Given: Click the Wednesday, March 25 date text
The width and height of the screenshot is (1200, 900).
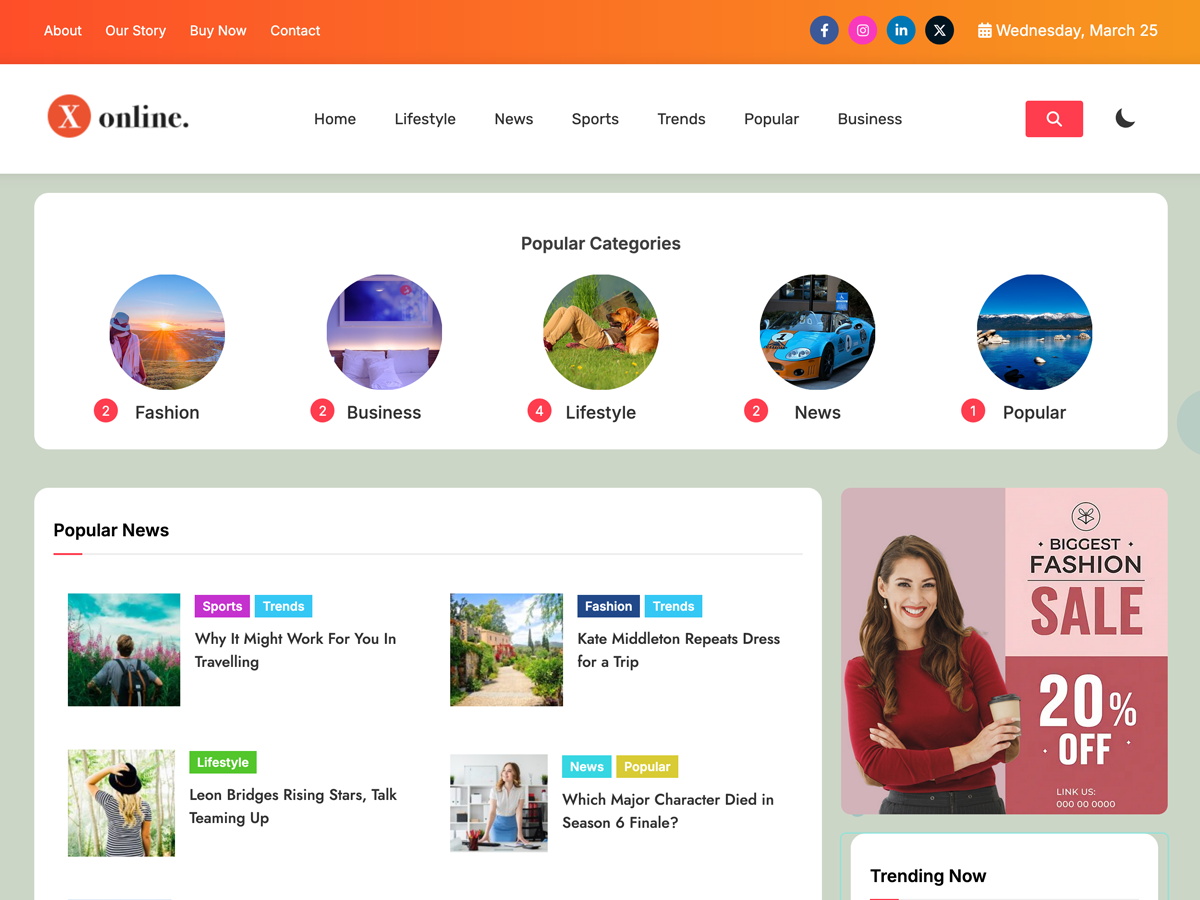Looking at the screenshot, I should [1077, 31].
